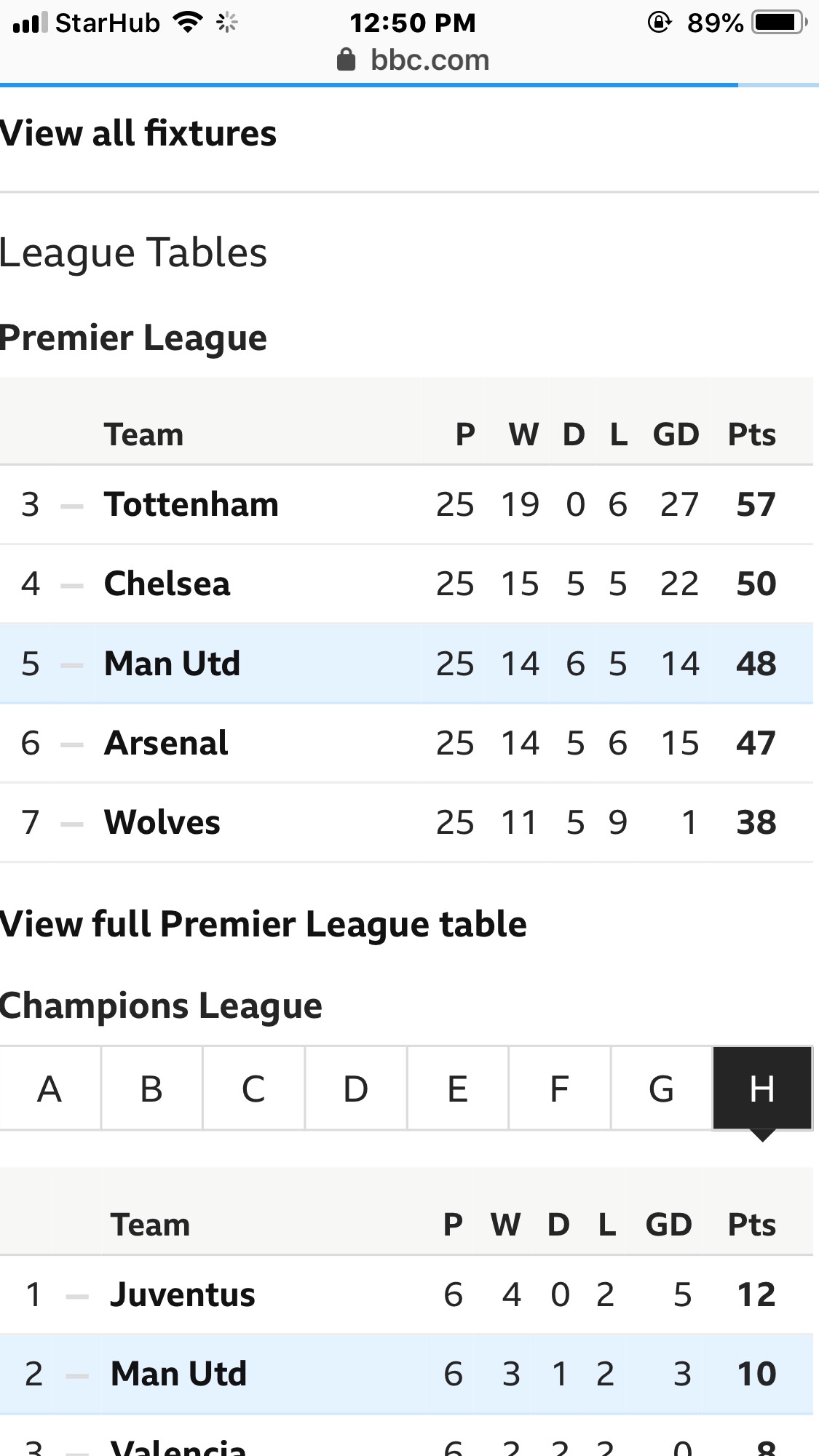
Task: Tap the cellular signal bars icon
Action: point(30,23)
